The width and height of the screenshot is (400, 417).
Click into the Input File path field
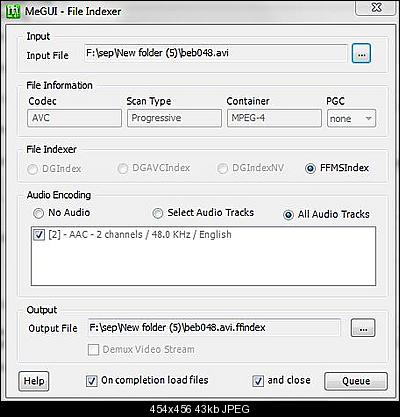coord(215,53)
